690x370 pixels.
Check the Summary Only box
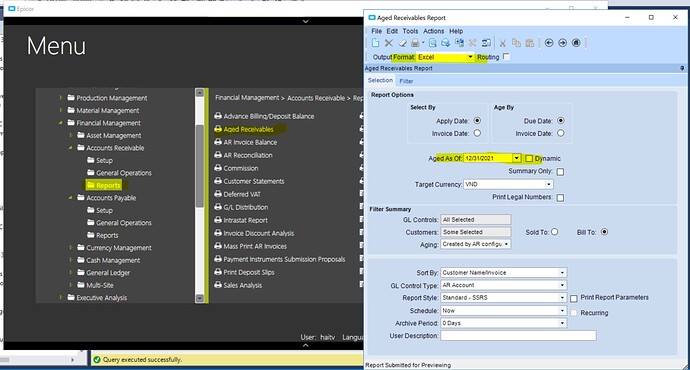pyautogui.click(x=560, y=172)
